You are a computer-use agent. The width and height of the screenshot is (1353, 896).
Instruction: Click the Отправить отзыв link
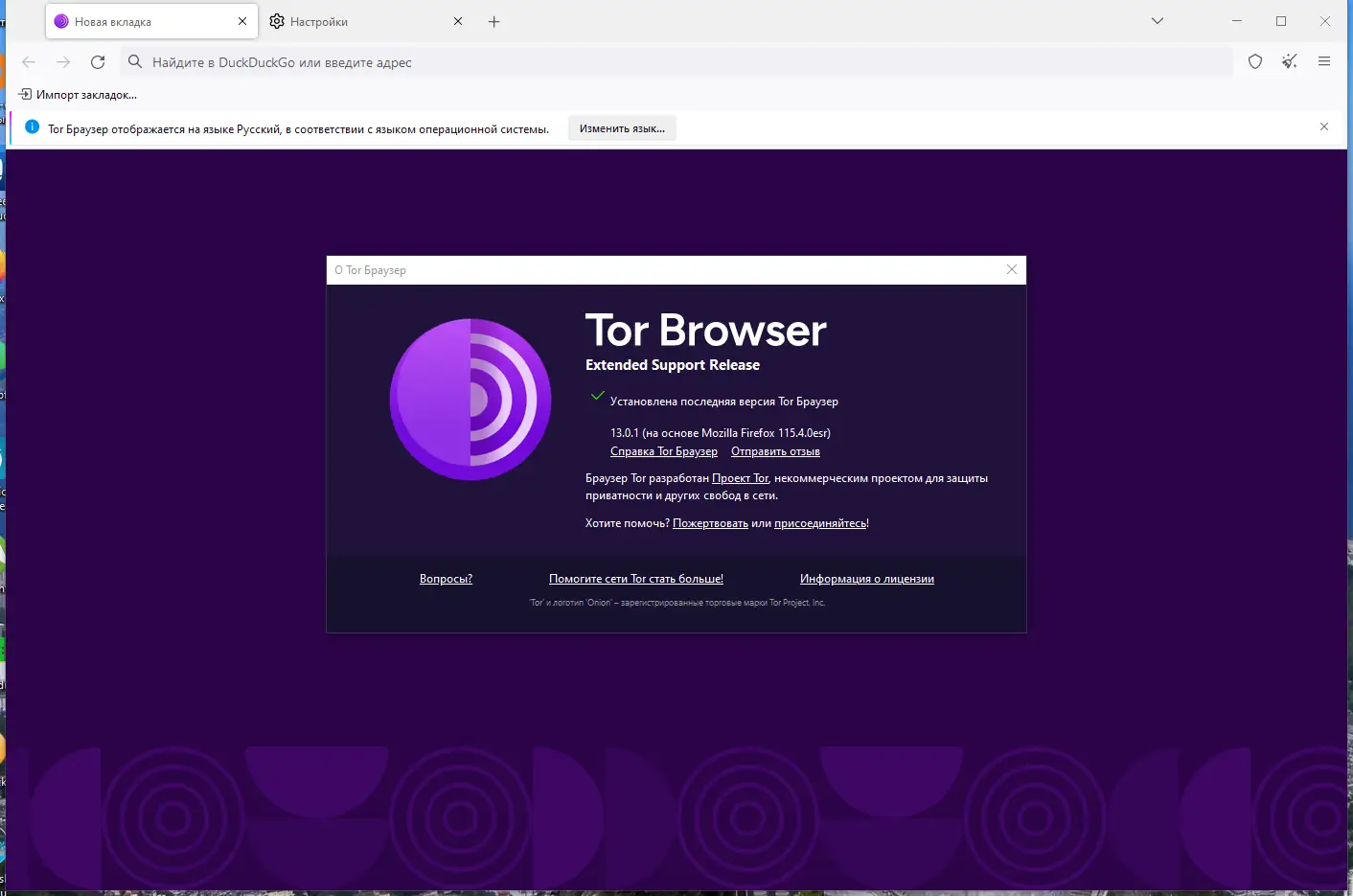[775, 451]
